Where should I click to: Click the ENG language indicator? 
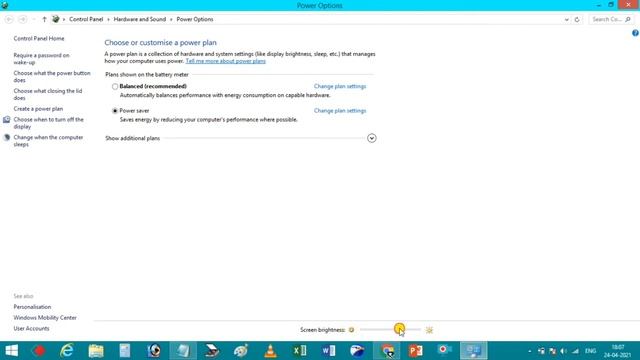[590, 351]
